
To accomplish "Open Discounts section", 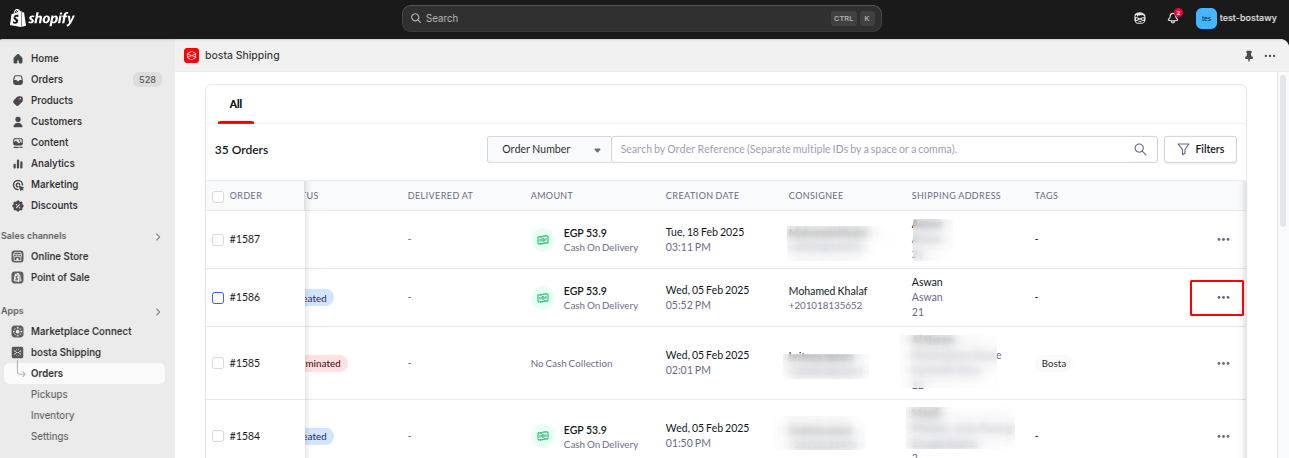I will pos(54,205).
